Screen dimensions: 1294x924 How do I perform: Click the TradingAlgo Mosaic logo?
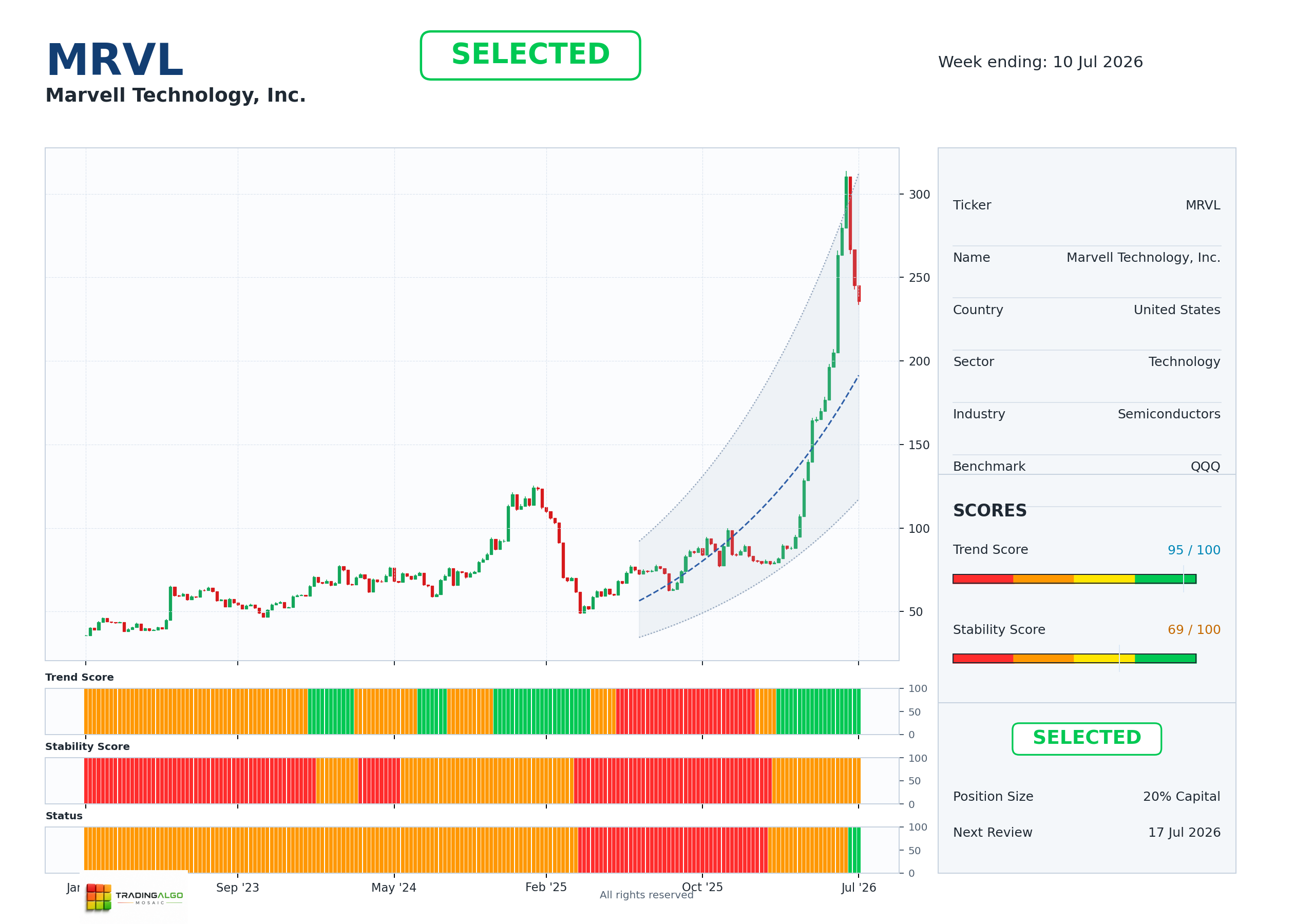point(135,897)
